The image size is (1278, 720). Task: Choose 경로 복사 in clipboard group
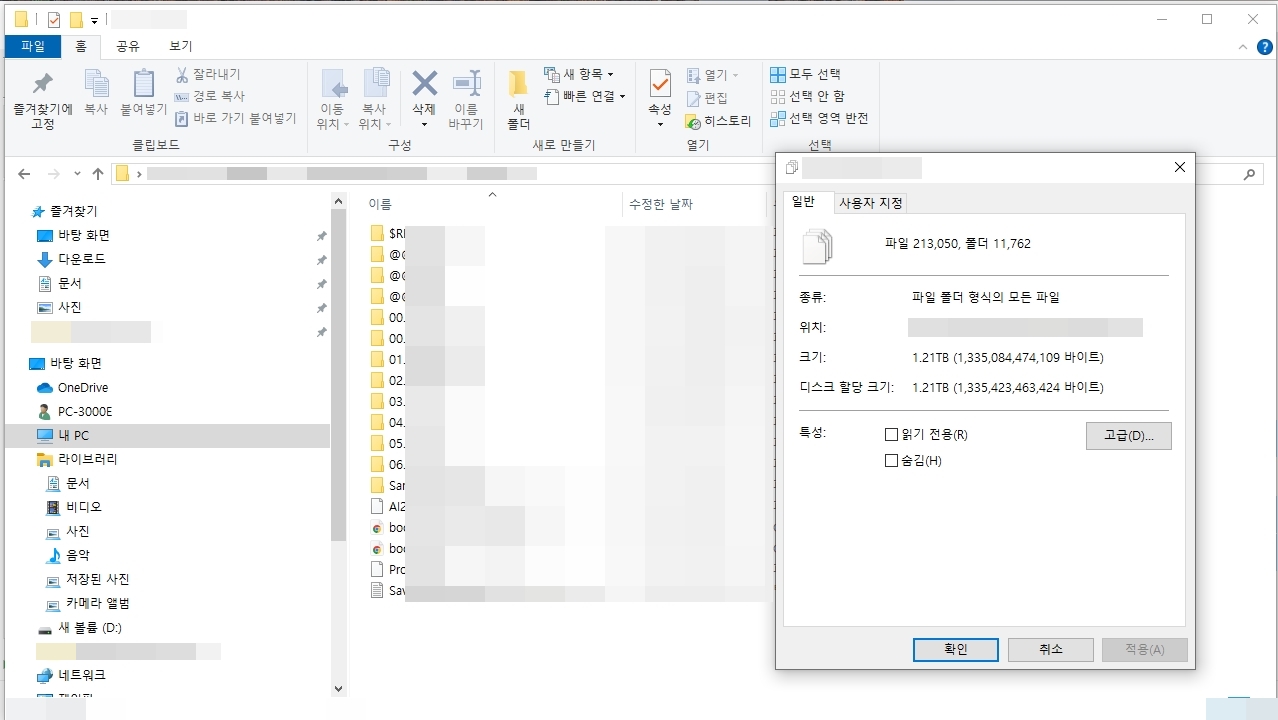tap(209, 97)
